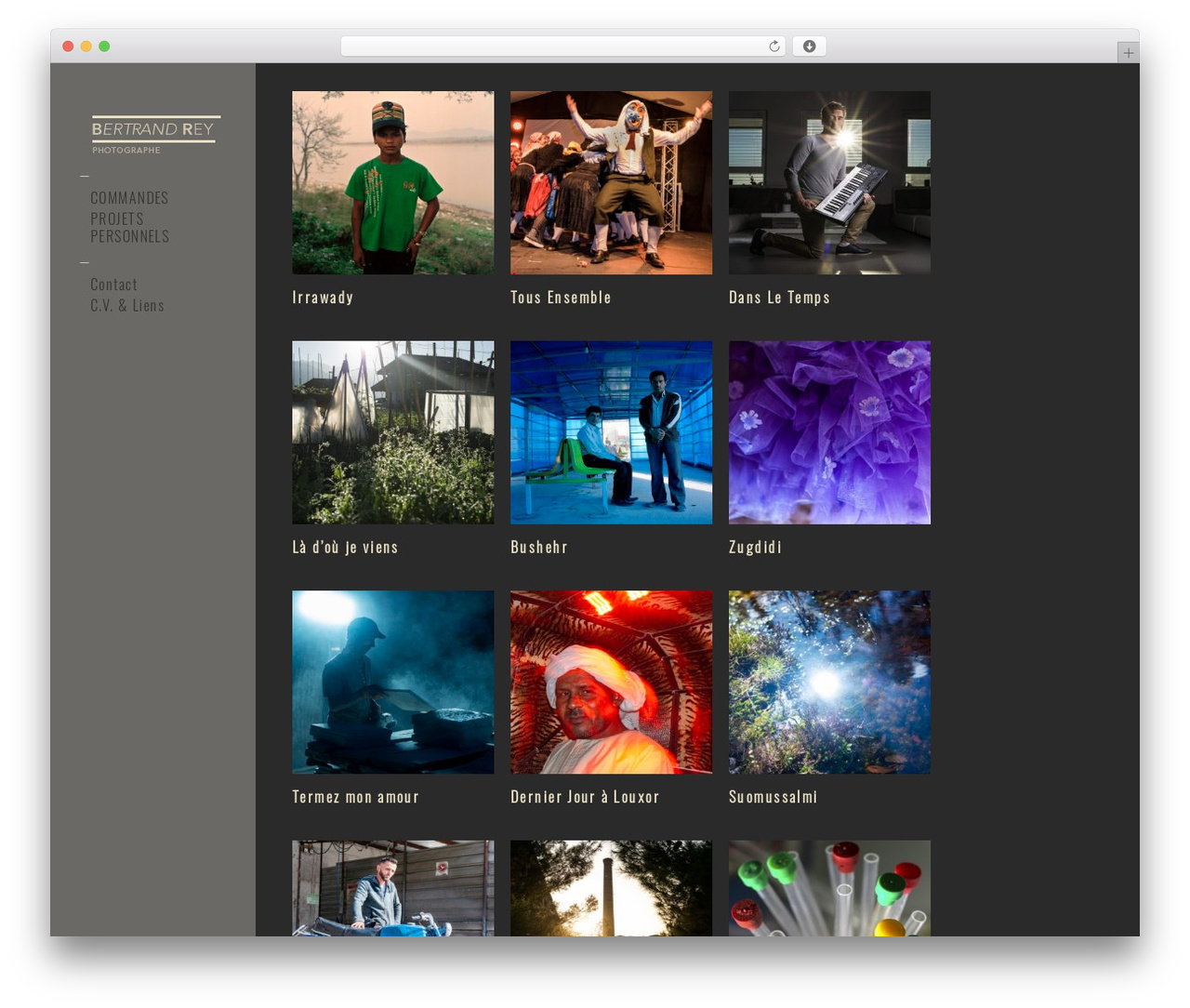Open the COMMANDES menu item
1190x1008 pixels.
click(x=129, y=198)
